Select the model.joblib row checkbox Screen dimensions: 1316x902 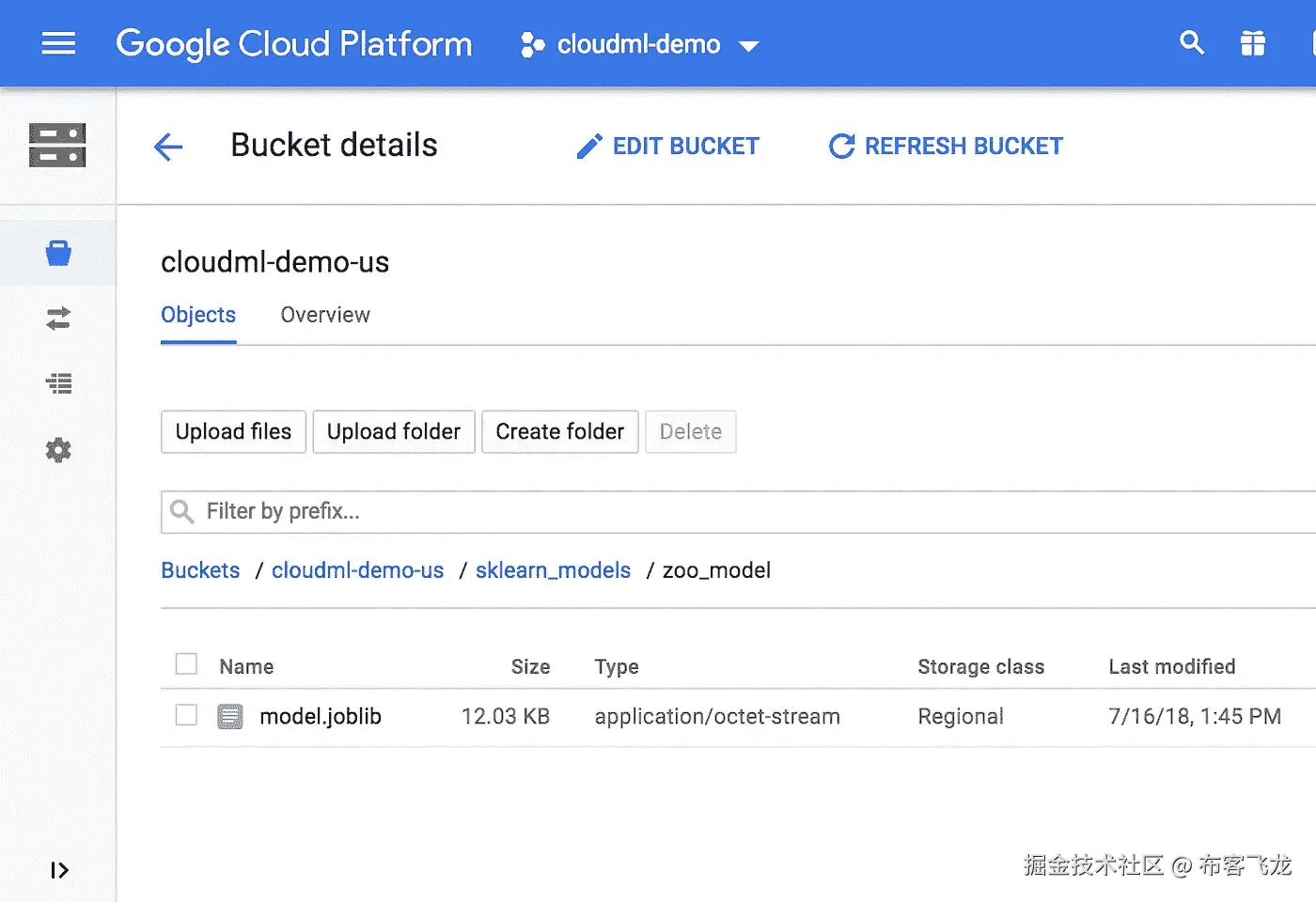(187, 715)
